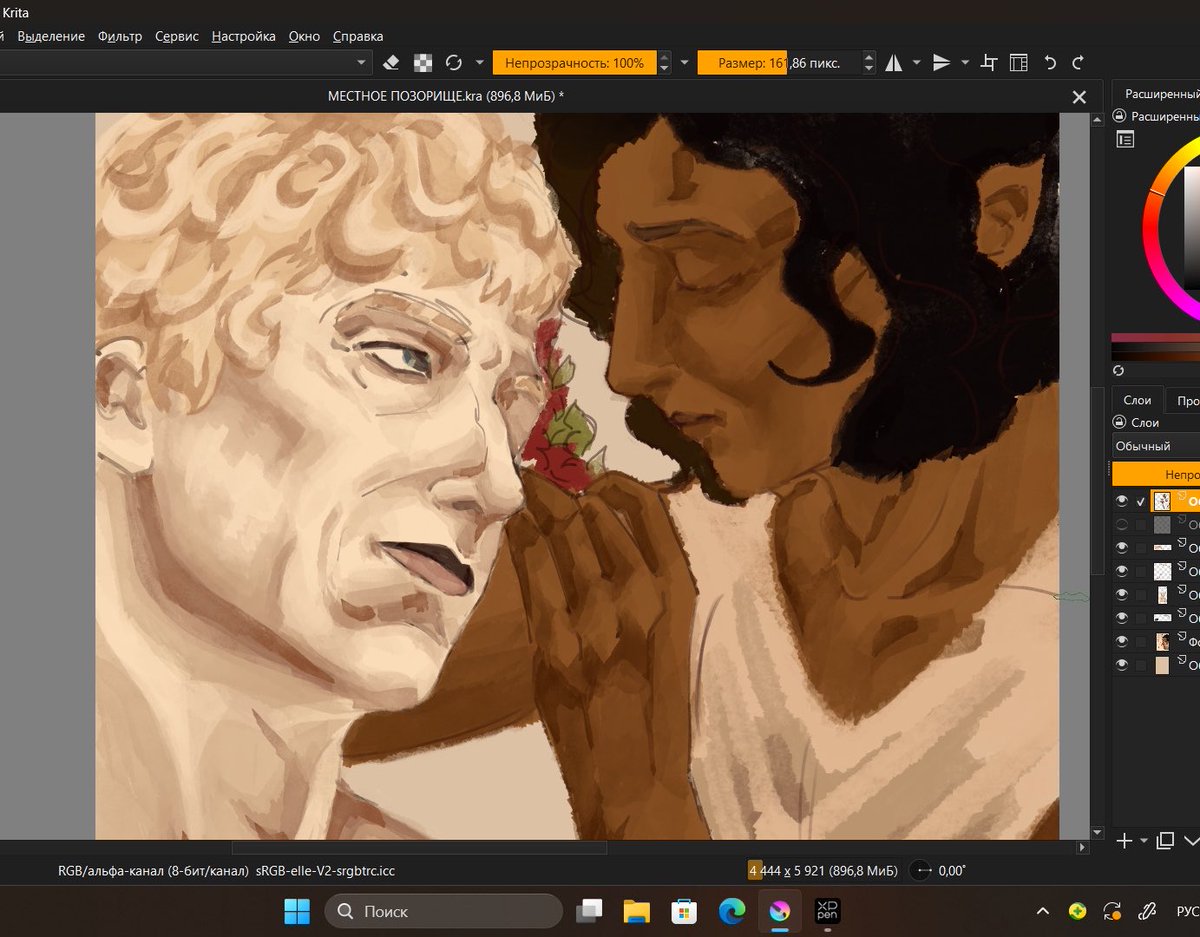Toggle checkbox on active top layer
Viewport: 1200px width, 937px height.
1141,501
